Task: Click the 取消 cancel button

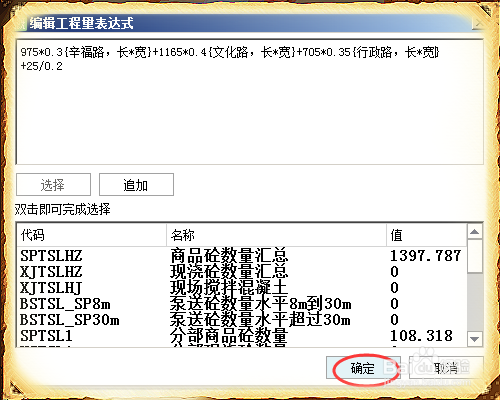Action: pyautogui.click(x=446, y=368)
